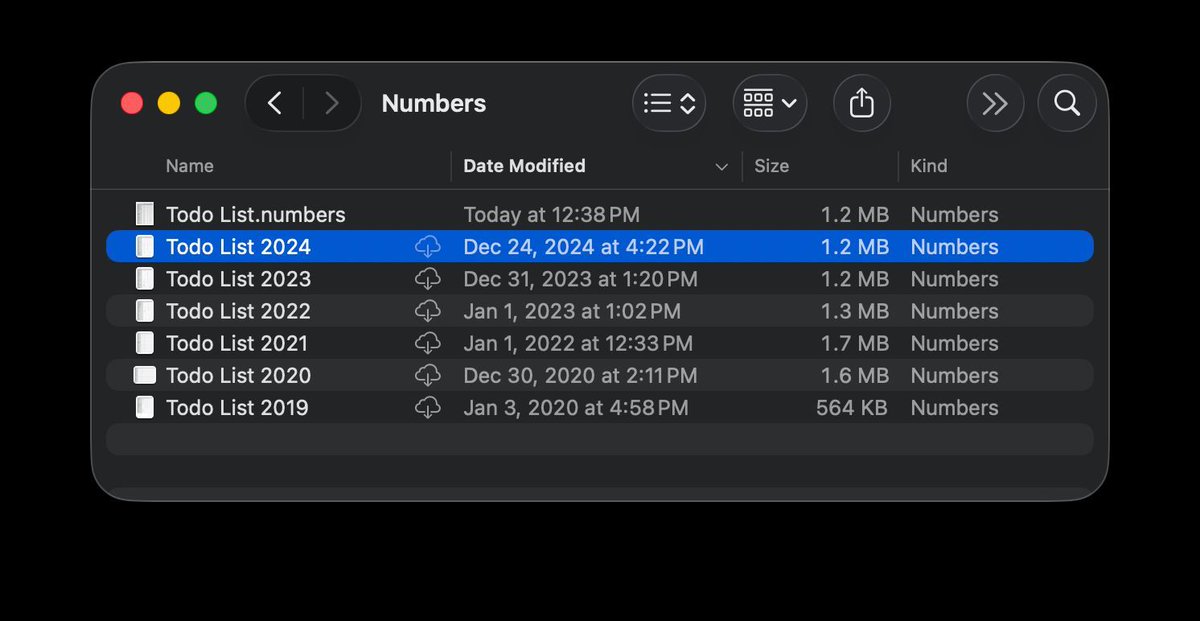Select the Todo List 2022 file icon

(x=145, y=311)
